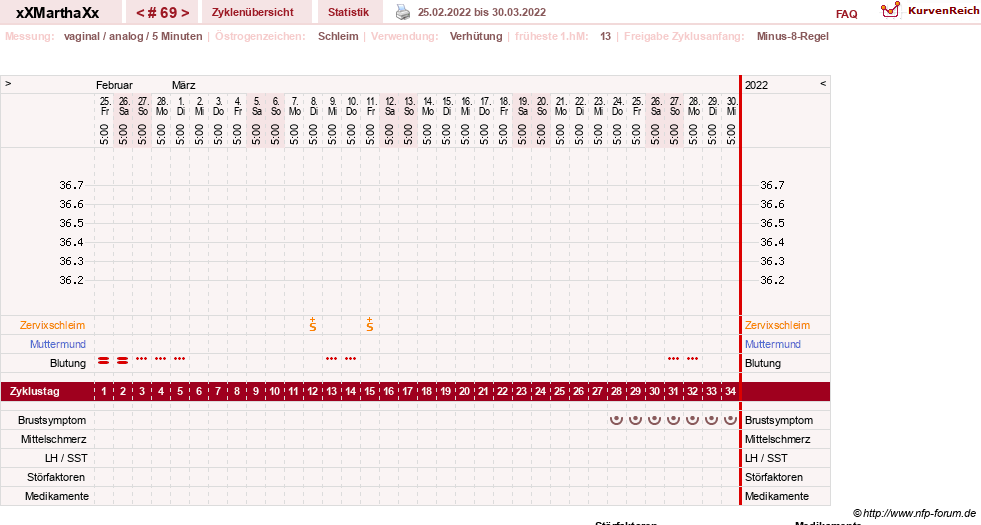Click the blue Muttermund label on the right

[773, 344]
